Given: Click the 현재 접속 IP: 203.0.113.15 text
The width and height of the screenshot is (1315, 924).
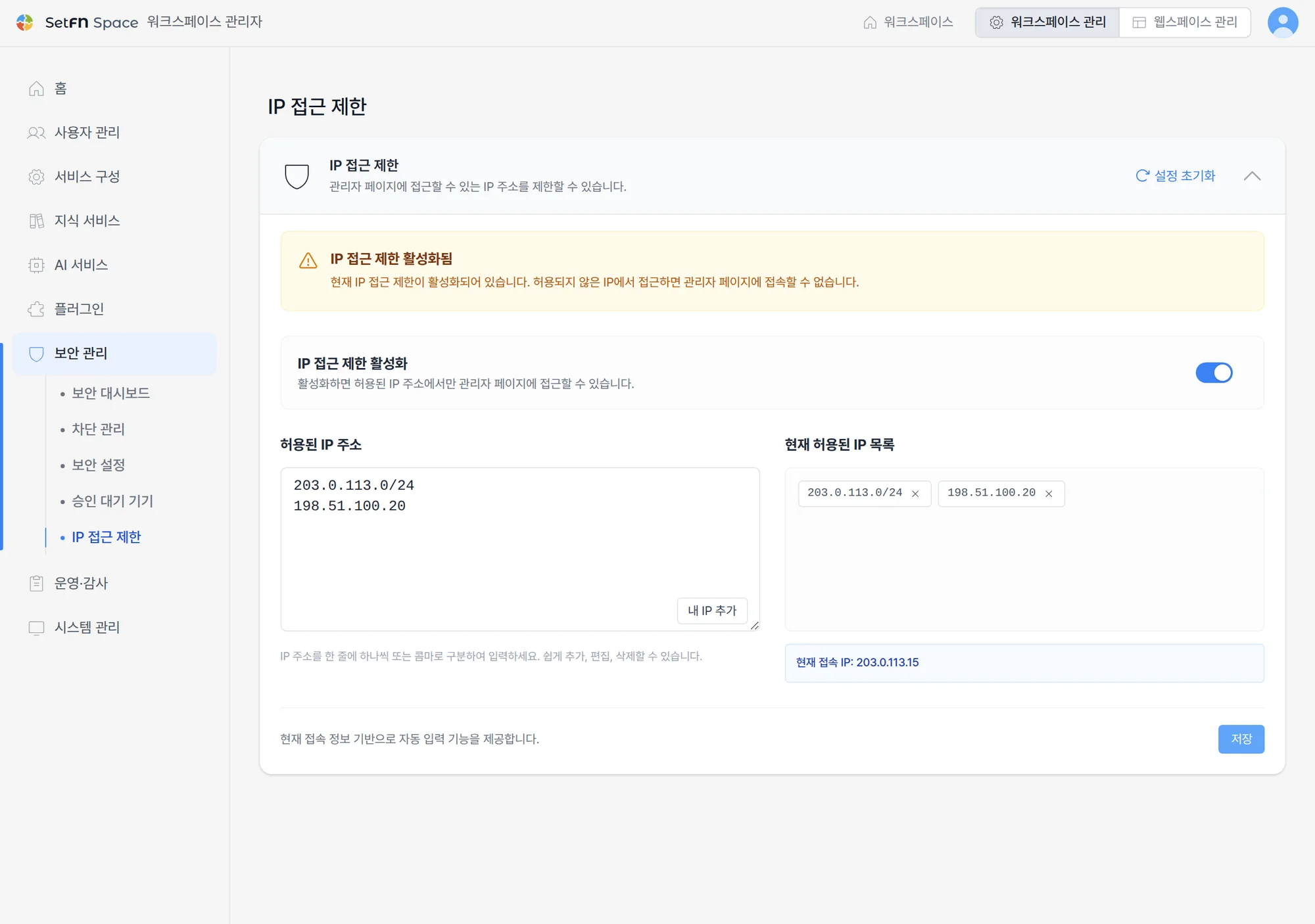Looking at the screenshot, I should tap(857, 662).
